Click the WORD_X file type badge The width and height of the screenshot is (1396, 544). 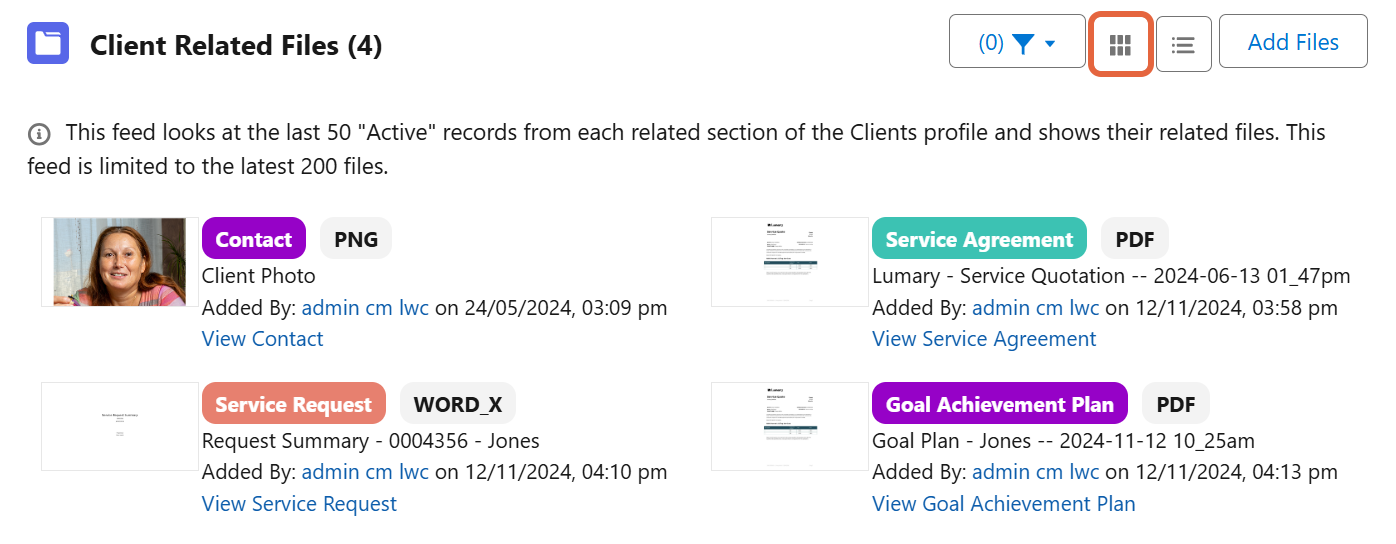tap(458, 404)
